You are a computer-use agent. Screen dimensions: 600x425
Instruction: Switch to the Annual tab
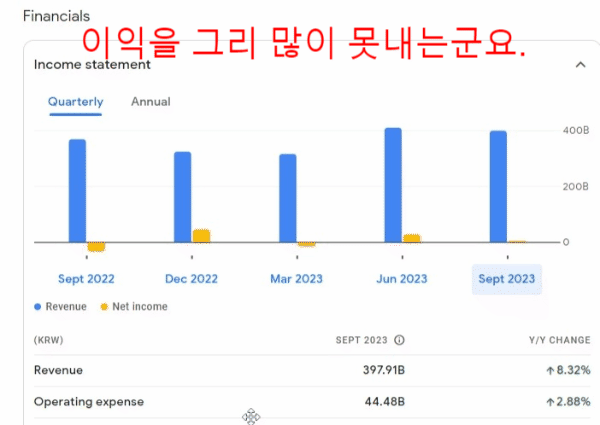click(151, 102)
